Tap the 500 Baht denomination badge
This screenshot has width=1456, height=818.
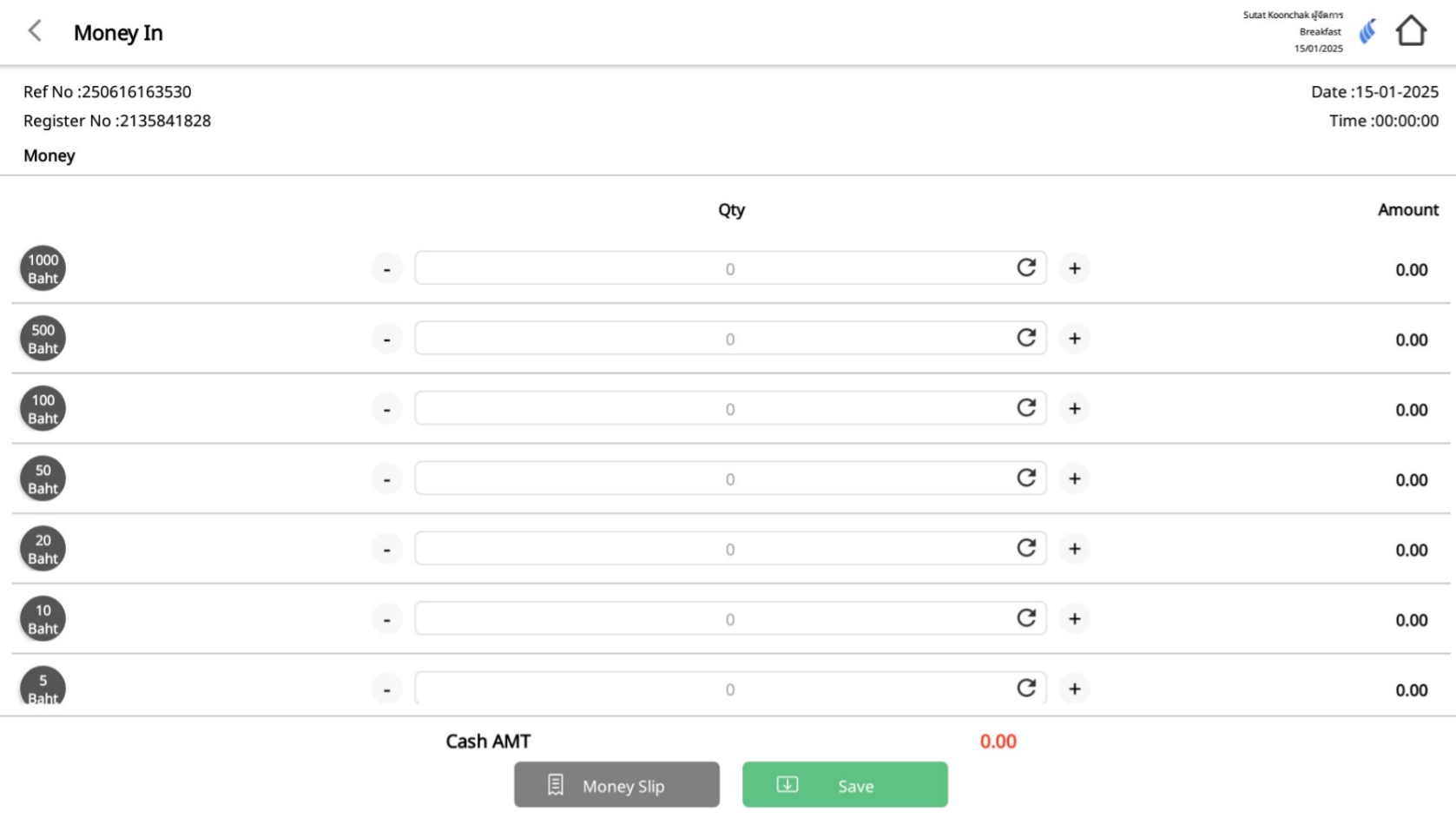click(43, 339)
